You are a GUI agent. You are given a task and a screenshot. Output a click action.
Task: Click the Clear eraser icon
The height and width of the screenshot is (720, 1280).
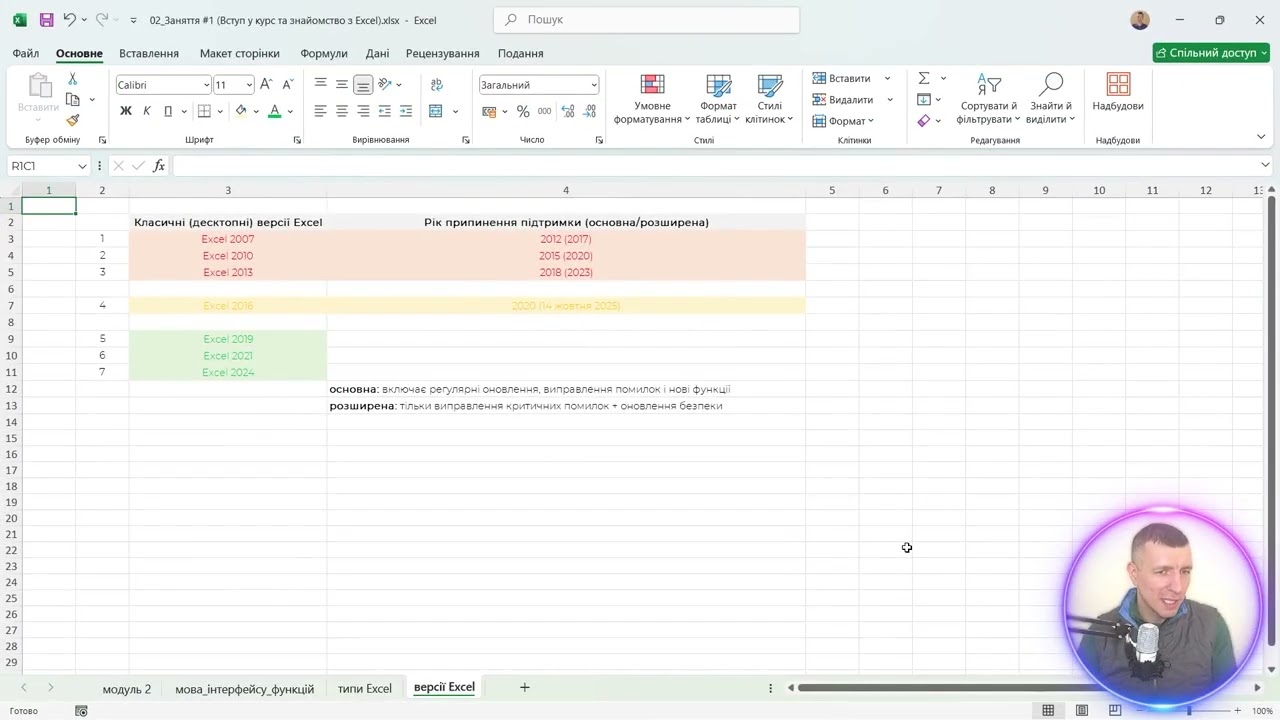(x=924, y=120)
